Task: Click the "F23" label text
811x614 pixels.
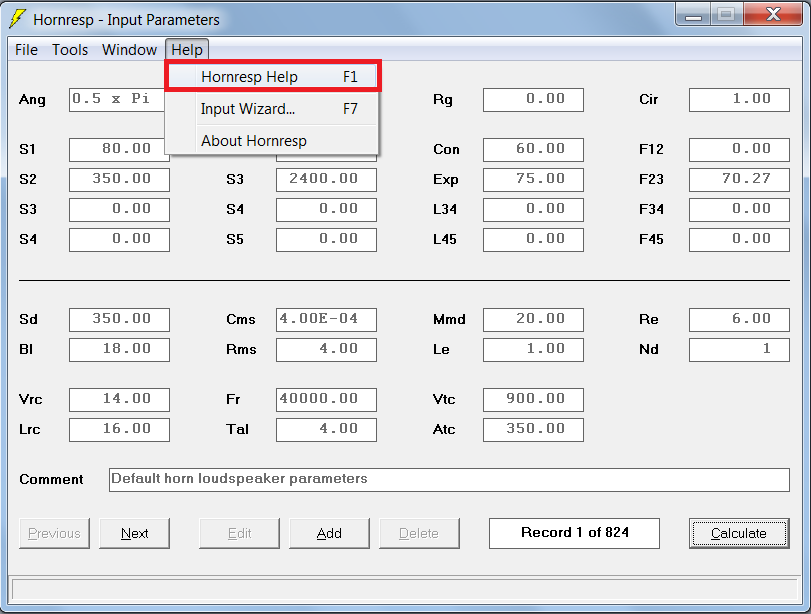Action: [x=651, y=179]
